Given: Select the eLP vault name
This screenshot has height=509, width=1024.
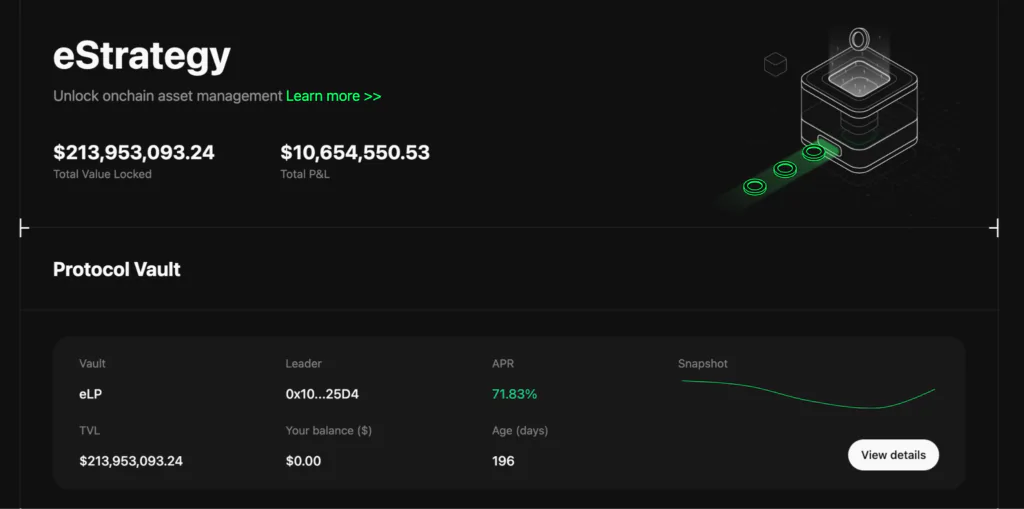Looking at the screenshot, I should 90,394.
